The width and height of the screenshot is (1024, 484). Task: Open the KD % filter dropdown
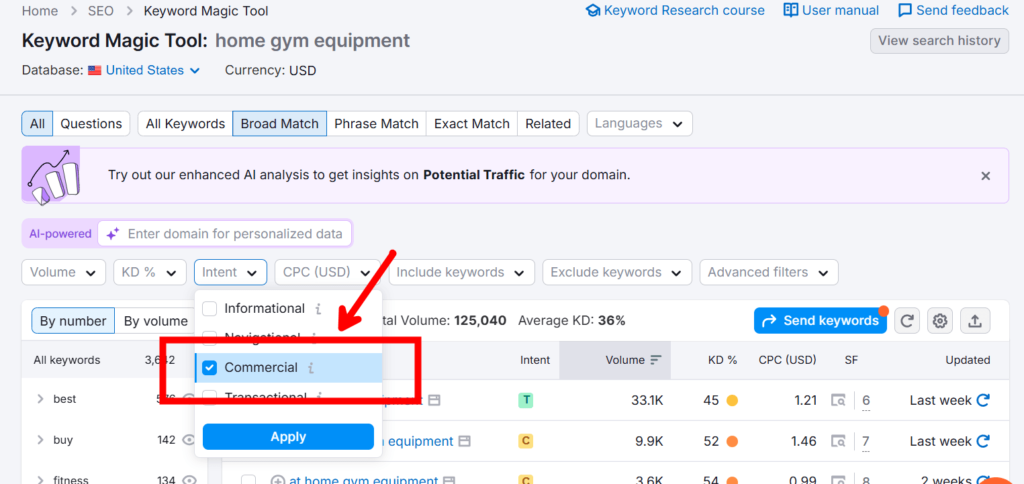pyautogui.click(x=150, y=272)
